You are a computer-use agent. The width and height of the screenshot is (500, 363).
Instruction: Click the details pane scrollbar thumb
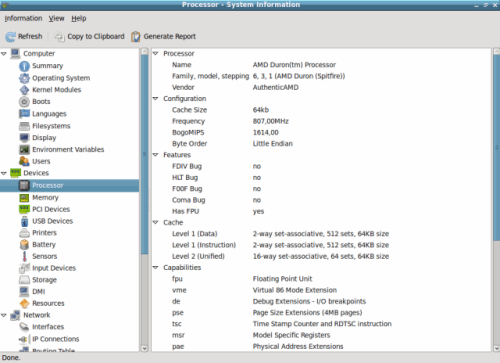496,147
